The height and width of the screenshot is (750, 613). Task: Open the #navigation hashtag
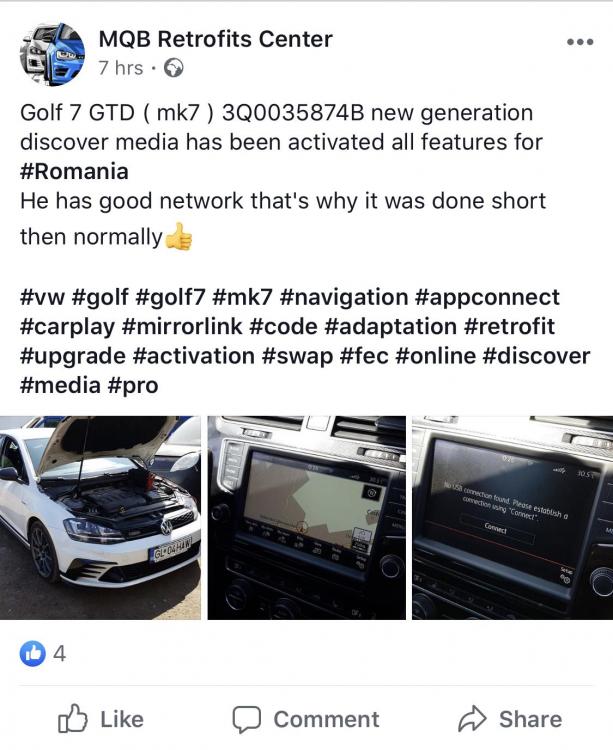coord(343,298)
